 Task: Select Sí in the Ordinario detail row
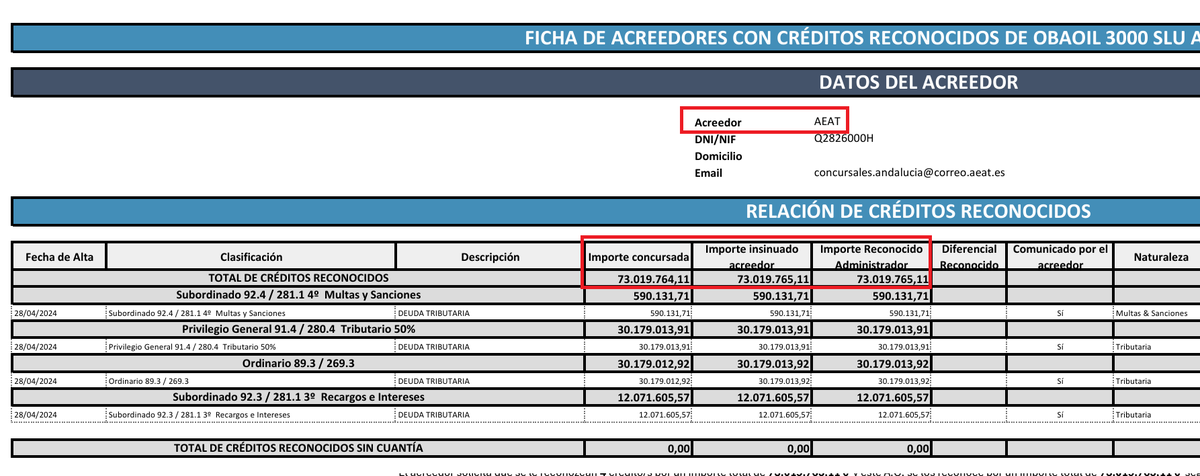[x=1059, y=381]
